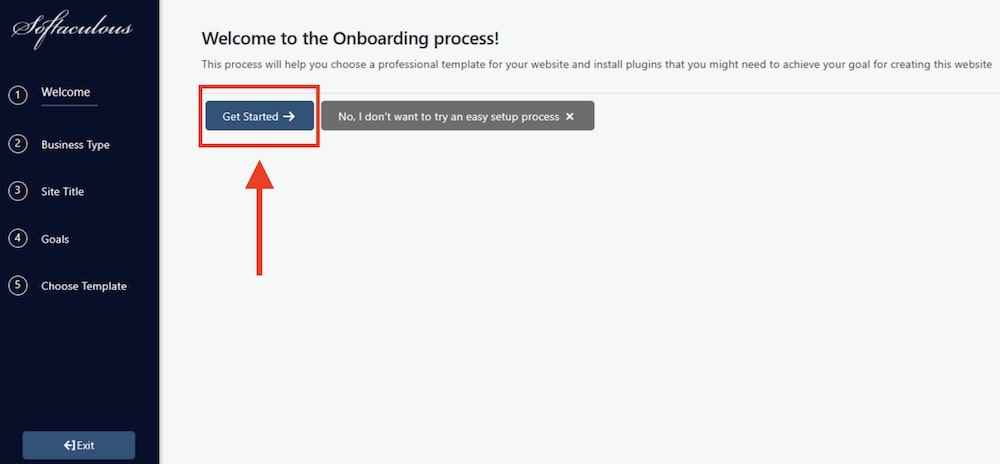The width and height of the screenshot is (1000, 464).
Task: Click the Exit arrow icon
Action: coord(69,445)
